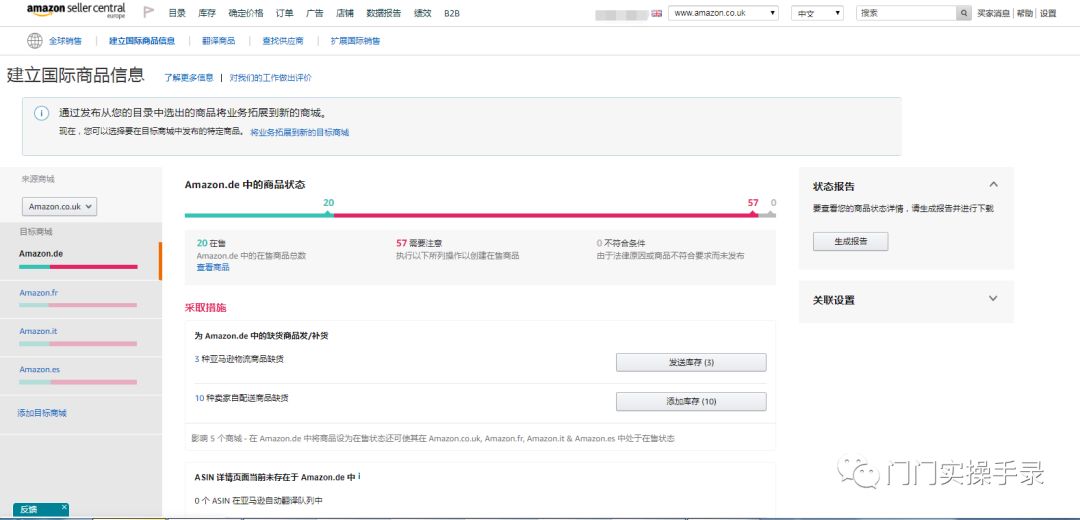Click the 20 在售 count text
The height and width of the screenshot is (520, 1080).
211,243
